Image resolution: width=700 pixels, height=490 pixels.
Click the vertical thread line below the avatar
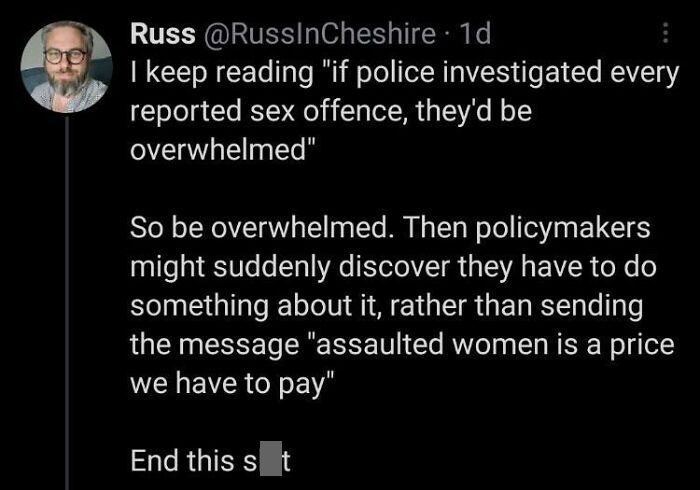[67, 303]
